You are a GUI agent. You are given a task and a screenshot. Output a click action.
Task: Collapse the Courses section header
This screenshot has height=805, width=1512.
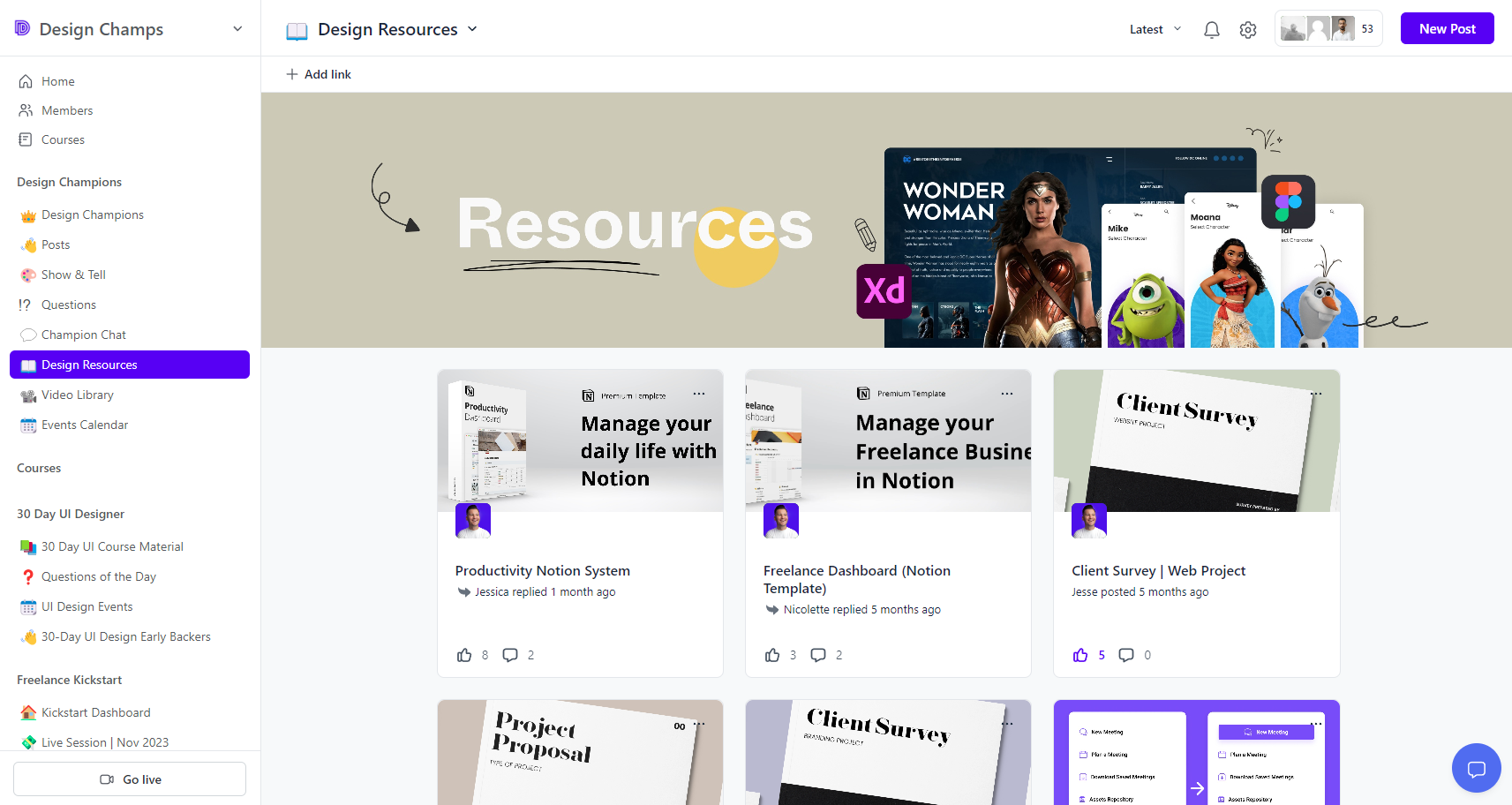(39, 468)
